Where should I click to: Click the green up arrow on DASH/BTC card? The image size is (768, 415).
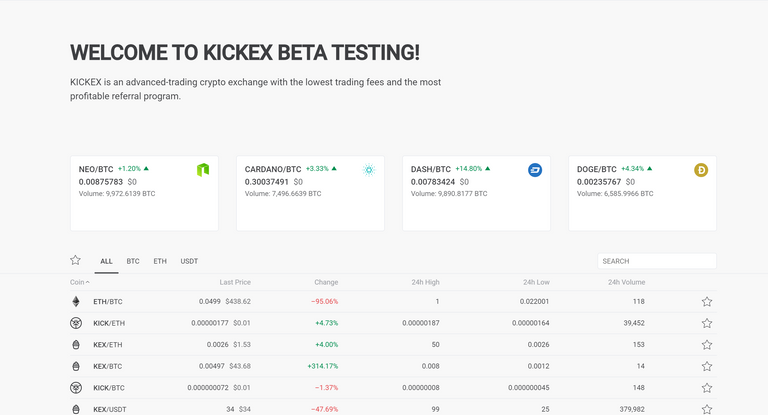(x=487, y=169)
